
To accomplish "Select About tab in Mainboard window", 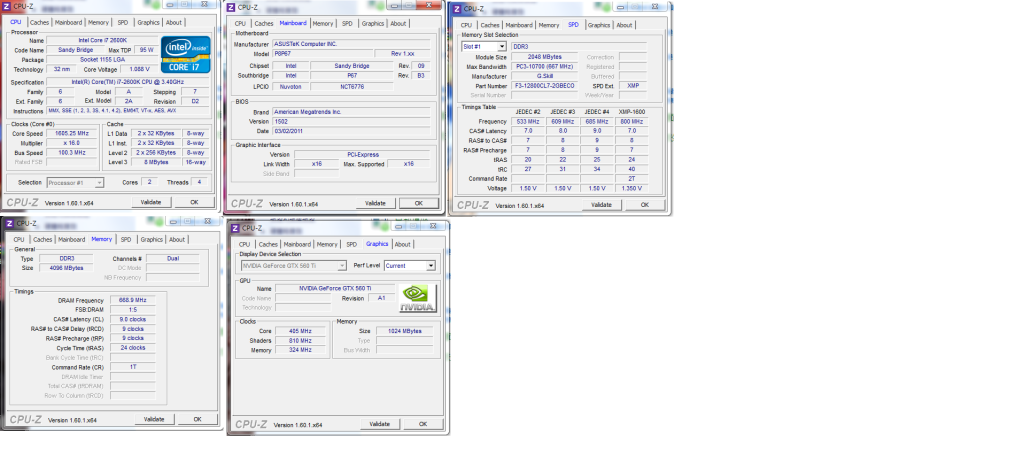I will pyautogui.click(x=399, y=23).
